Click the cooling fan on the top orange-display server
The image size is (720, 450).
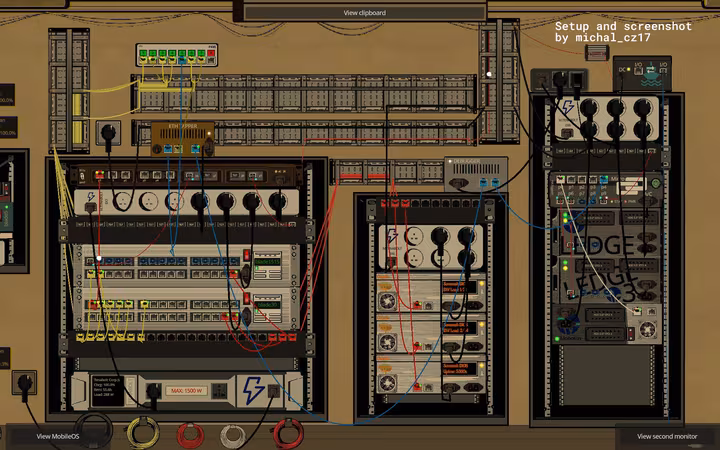click(x=387, y=301)
